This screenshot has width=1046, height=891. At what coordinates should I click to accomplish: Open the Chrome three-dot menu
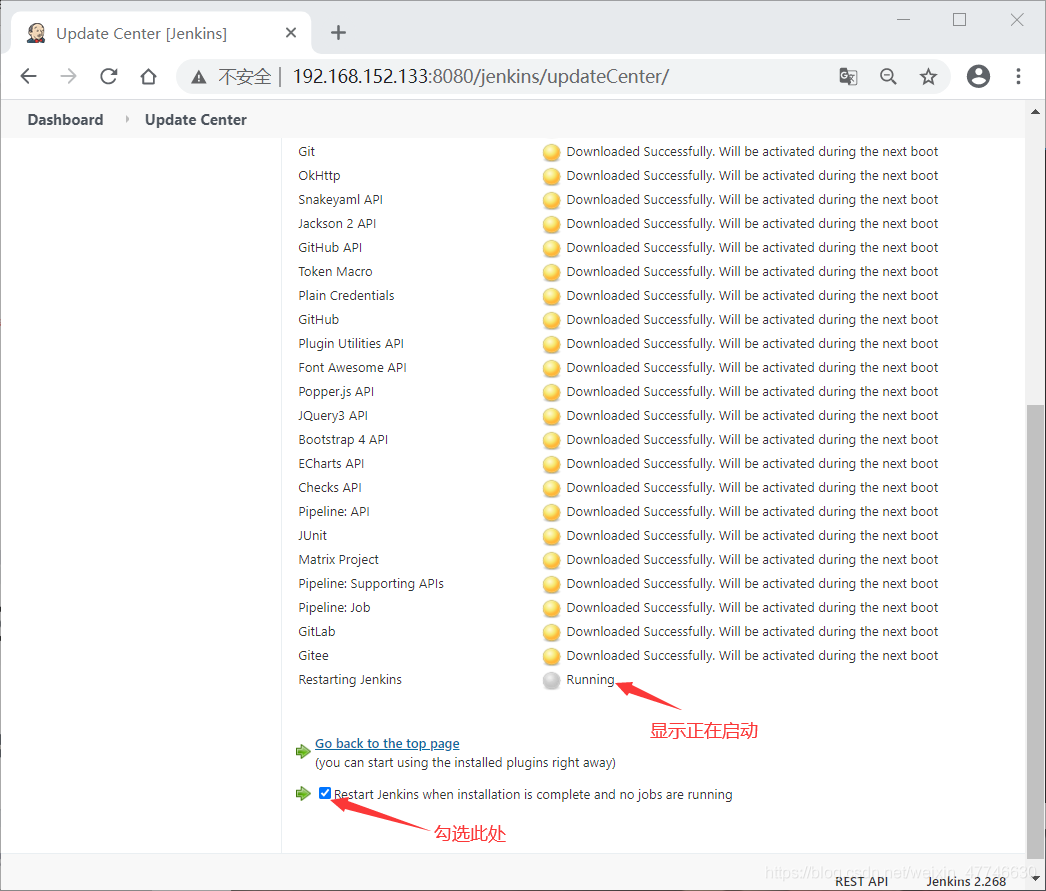tap(1018, 77)
